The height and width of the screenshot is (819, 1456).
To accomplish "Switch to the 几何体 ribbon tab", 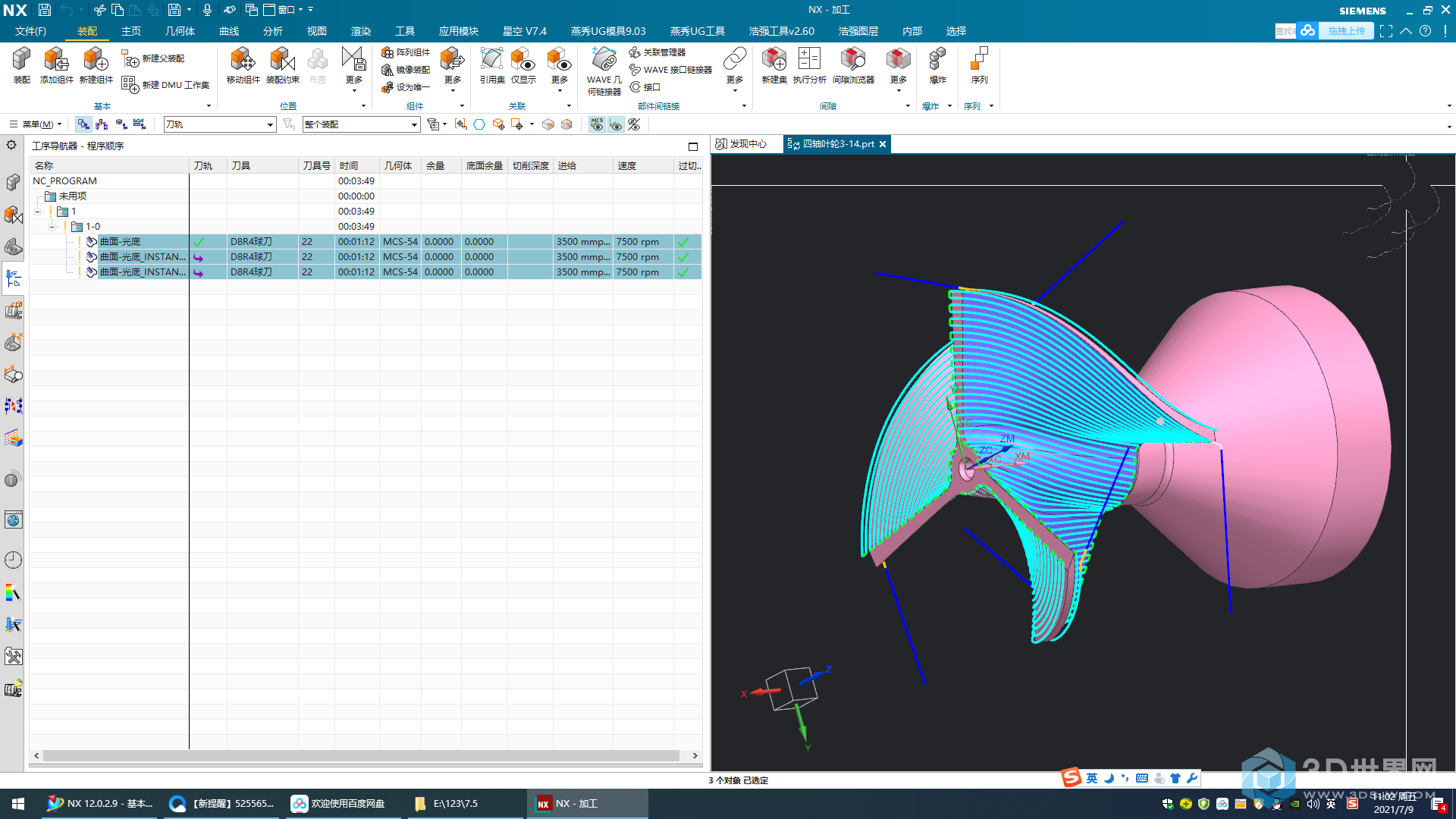I will [x=180, y=31].
